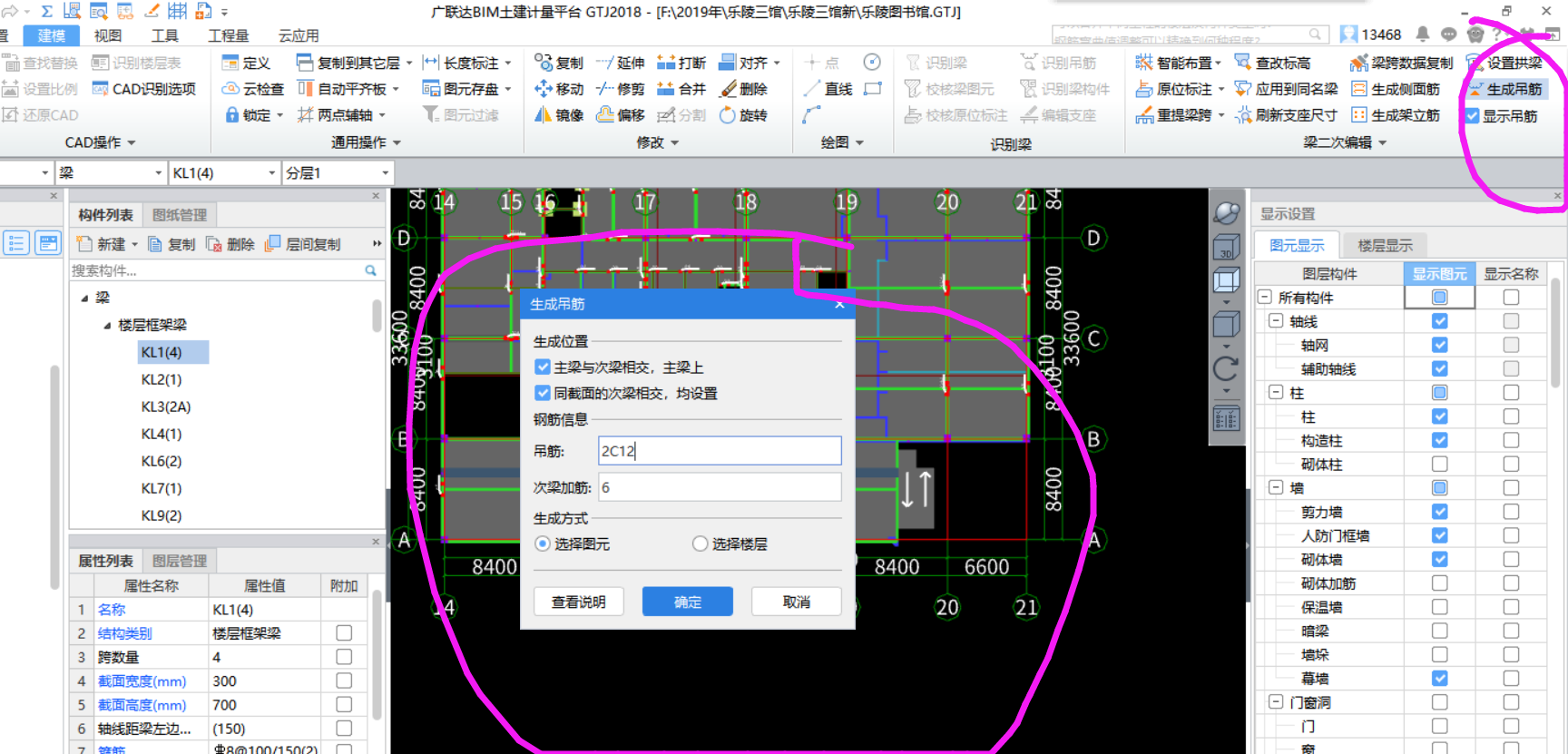Select the 直线 (Line) drawing tool
Image resolution: width=1568 pixels, height=754 pixels.
pos(828,89)
